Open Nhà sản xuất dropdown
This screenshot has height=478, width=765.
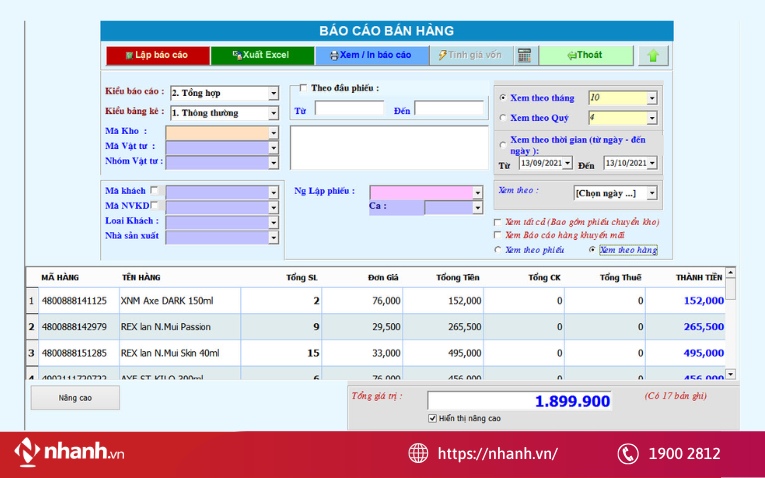(x=273, y=238)
